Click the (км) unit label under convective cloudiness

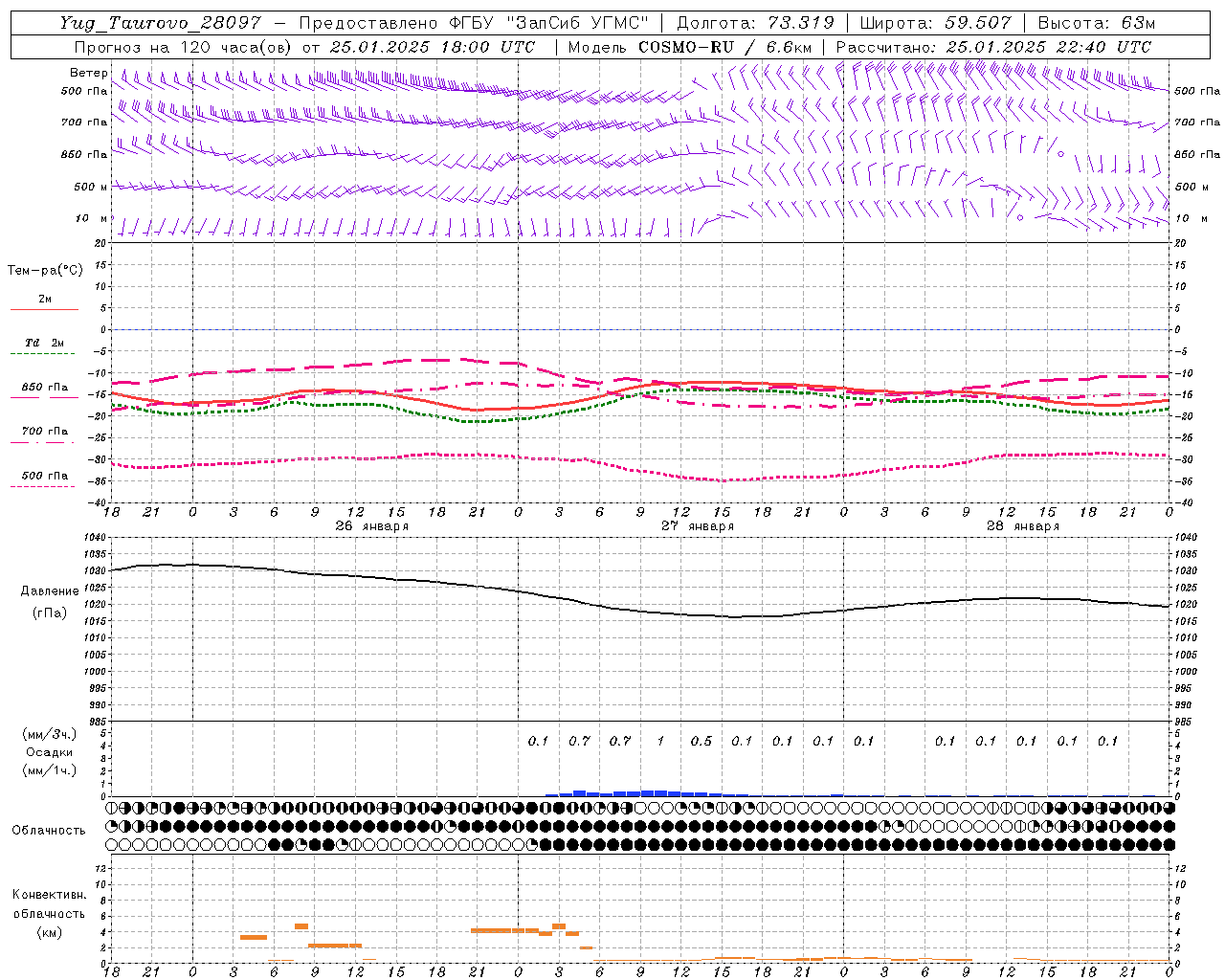point(49,932)
